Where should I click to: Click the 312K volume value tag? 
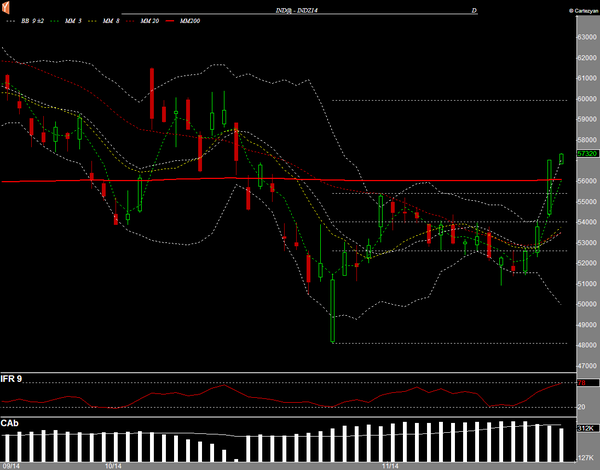pyautogui.click(x=585, y=428)
